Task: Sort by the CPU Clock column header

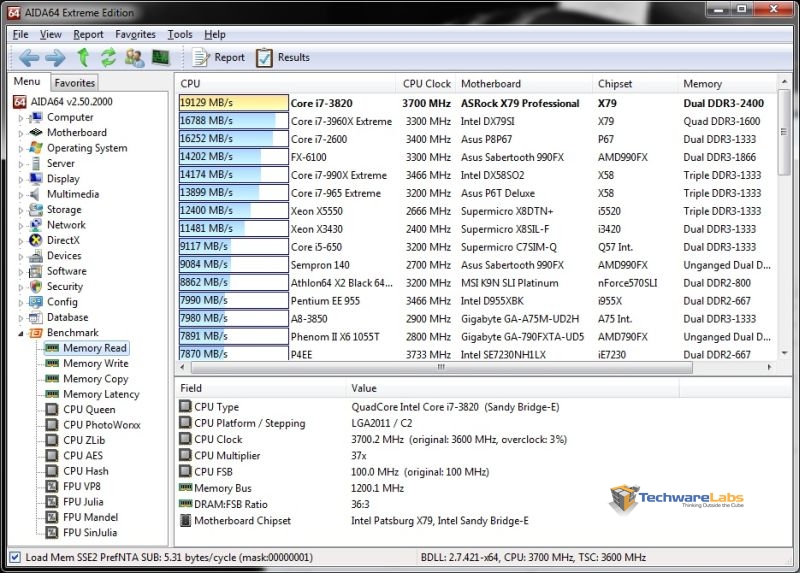Action: pos(425,84)
